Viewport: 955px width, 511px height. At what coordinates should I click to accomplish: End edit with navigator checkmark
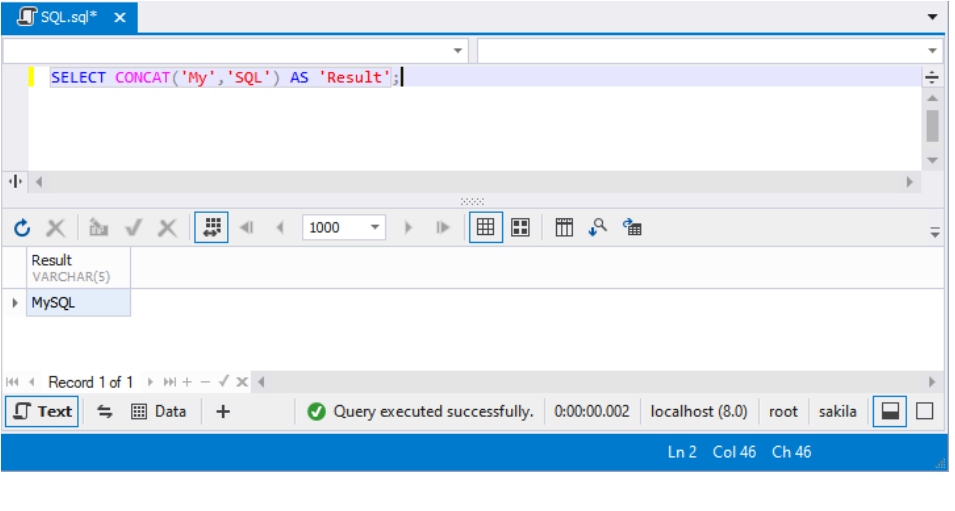(224, 382)
